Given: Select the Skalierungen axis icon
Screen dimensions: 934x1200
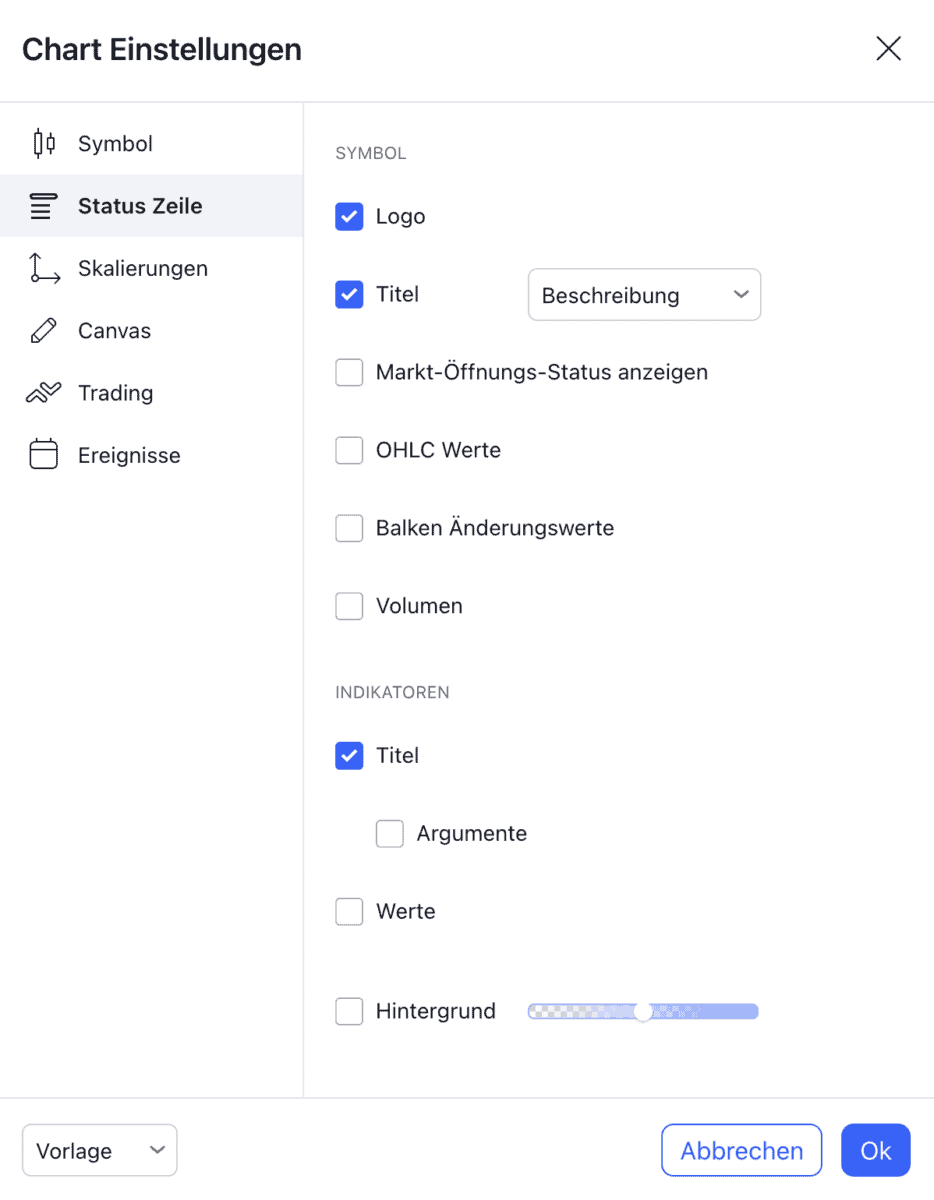Looking at the screenshot, I should click(44, 268).
